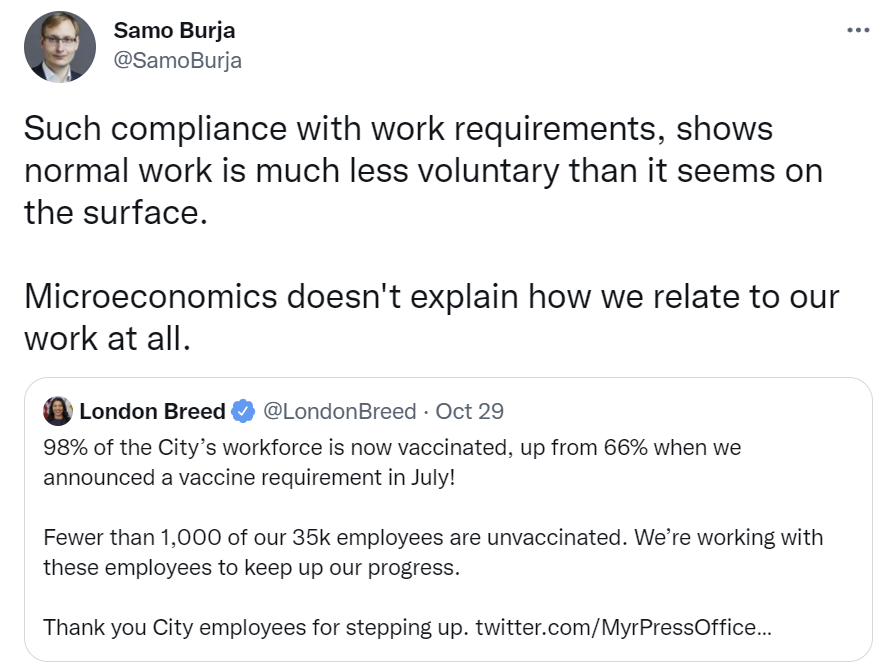Click London Breed's verified badge icon
Screen dimensions: 884x668
(x=243, y=411)
